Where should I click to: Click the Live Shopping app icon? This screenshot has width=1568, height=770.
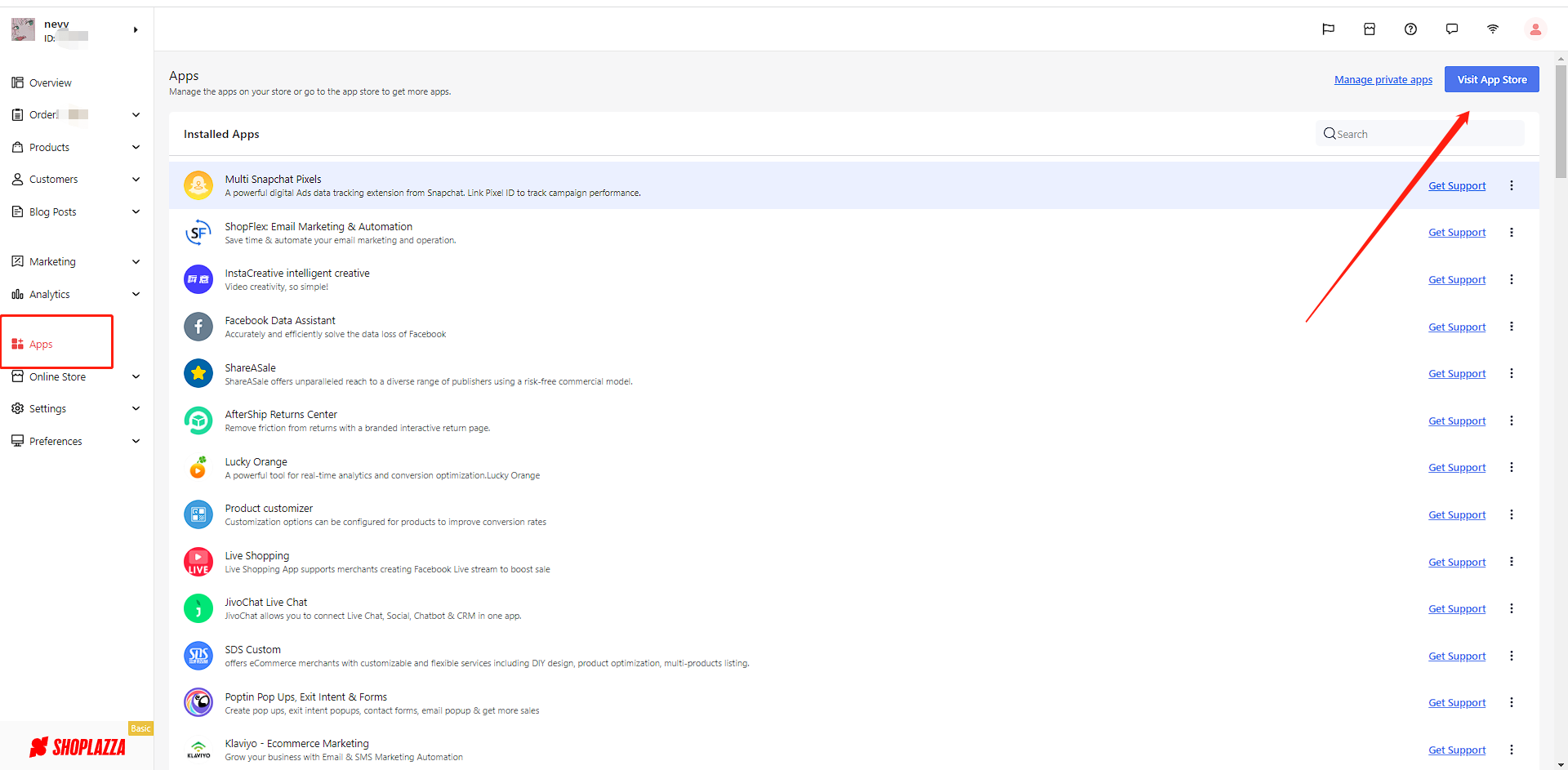pos(198,562)
